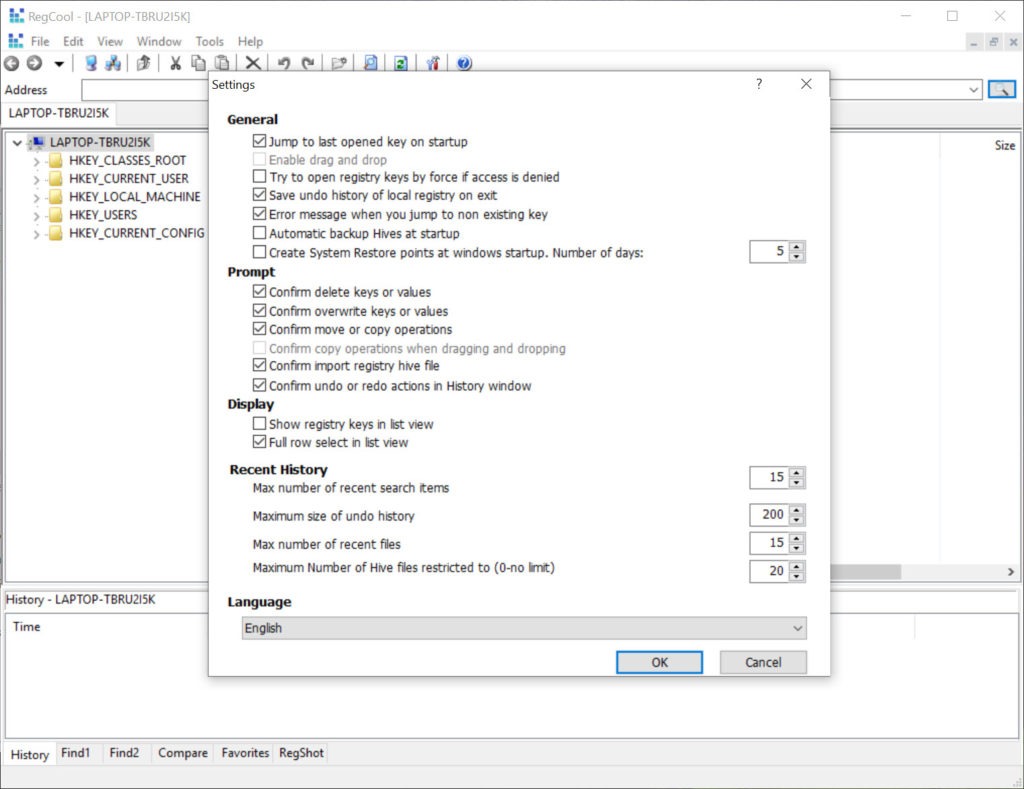
Task: Toggle Jump to last opened key on startup
Action: pyautogui.click(x=259, y=141)
